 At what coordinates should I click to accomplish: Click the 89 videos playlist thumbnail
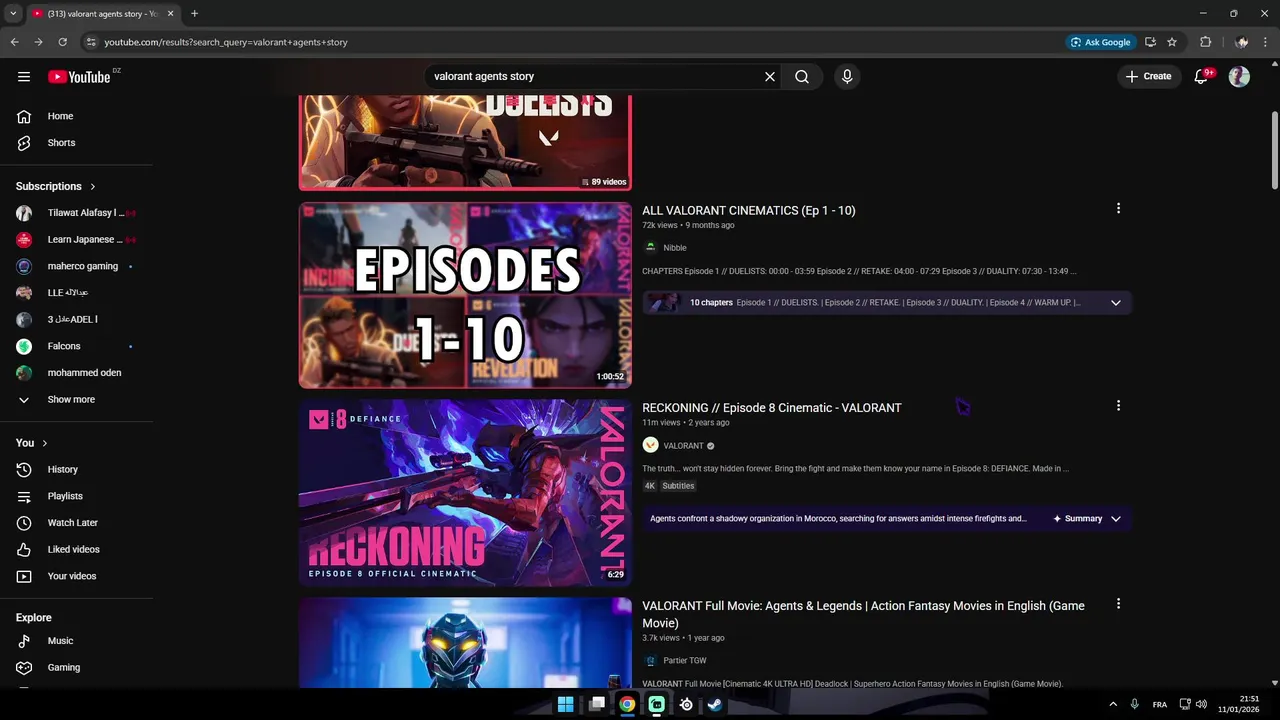tap(465, 142)
